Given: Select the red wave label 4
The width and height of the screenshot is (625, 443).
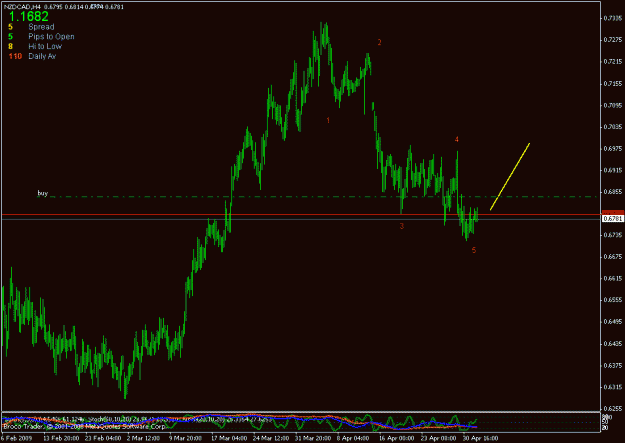Looking at the screenshot, I should pos(457,139).
